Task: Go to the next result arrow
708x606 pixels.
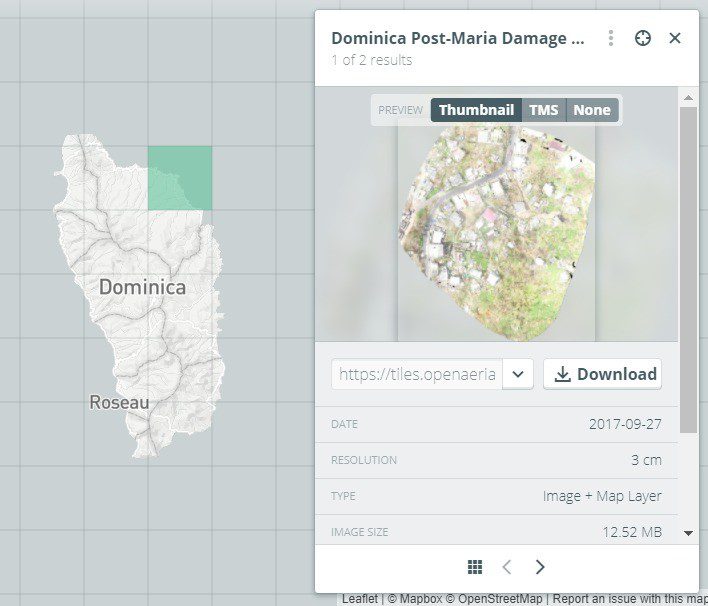Action: click(x=540, y=567)
